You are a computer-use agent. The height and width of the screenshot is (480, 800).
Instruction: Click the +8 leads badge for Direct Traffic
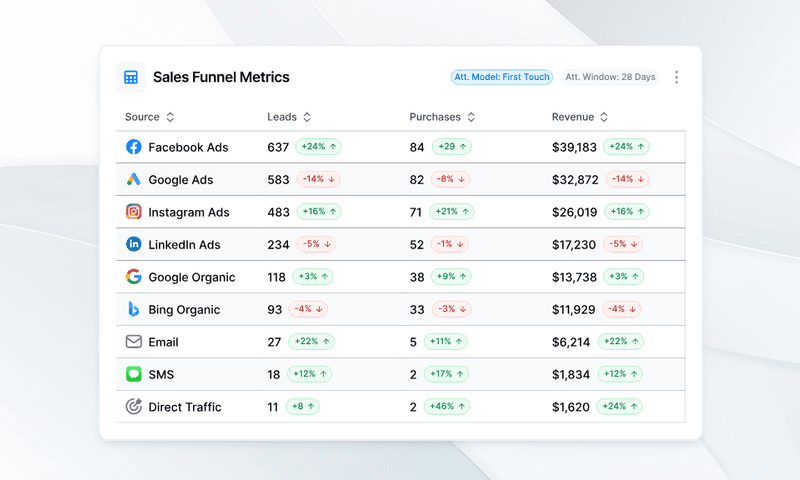pyautogui.click(x=303, y=407)
